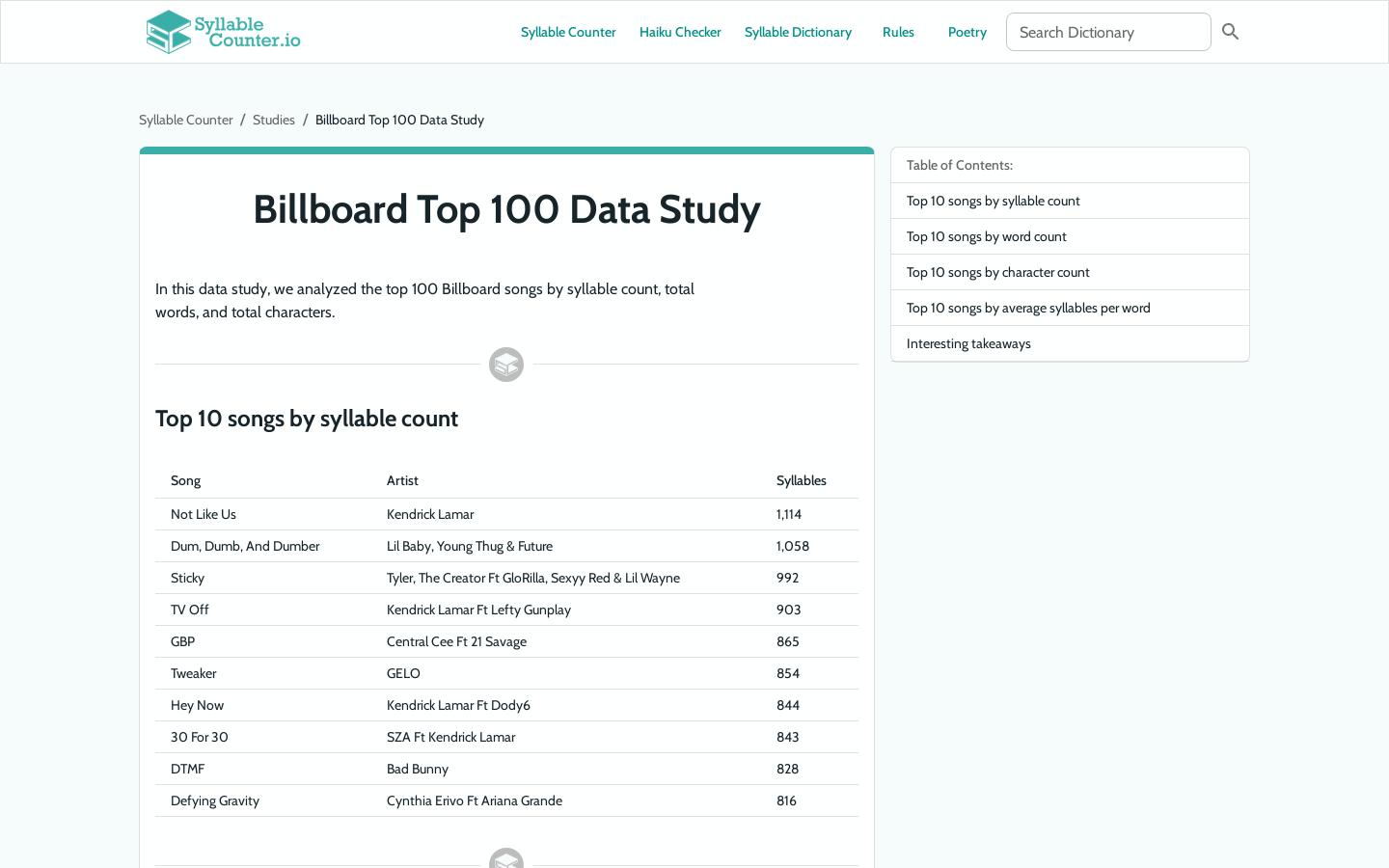This screenshot has height=868, width=1389.
Task: Click the 854 syllables value
Action: click(x=788, y=673)
